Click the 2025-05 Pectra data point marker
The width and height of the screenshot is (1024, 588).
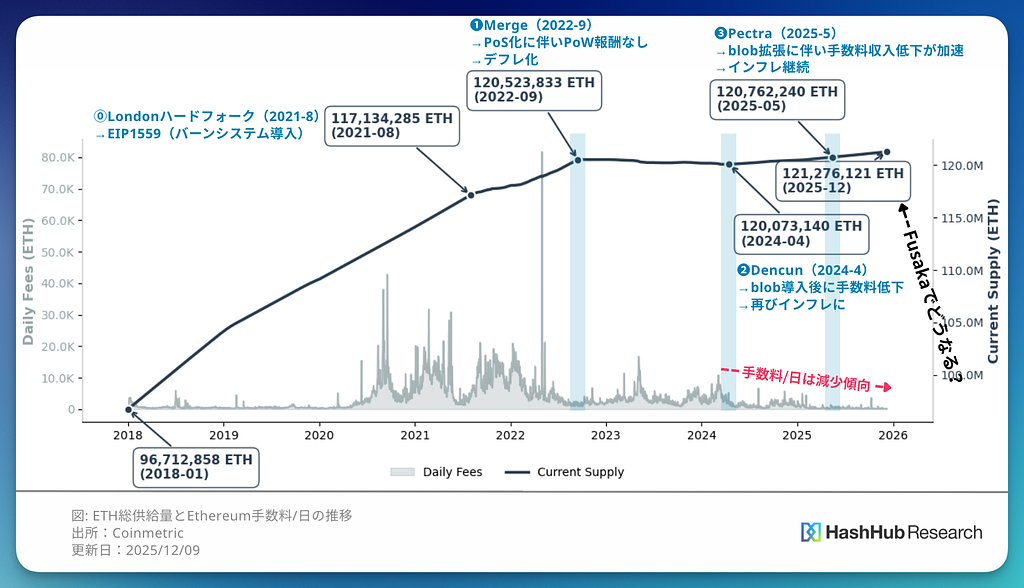[832, 157]
